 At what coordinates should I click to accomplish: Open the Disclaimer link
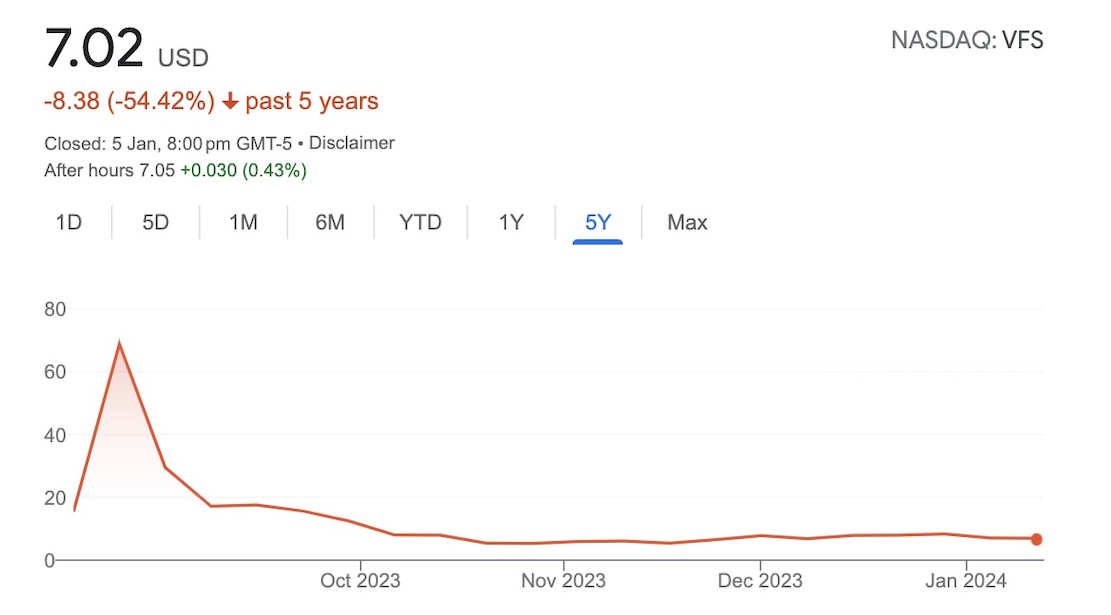coord(352,143)
